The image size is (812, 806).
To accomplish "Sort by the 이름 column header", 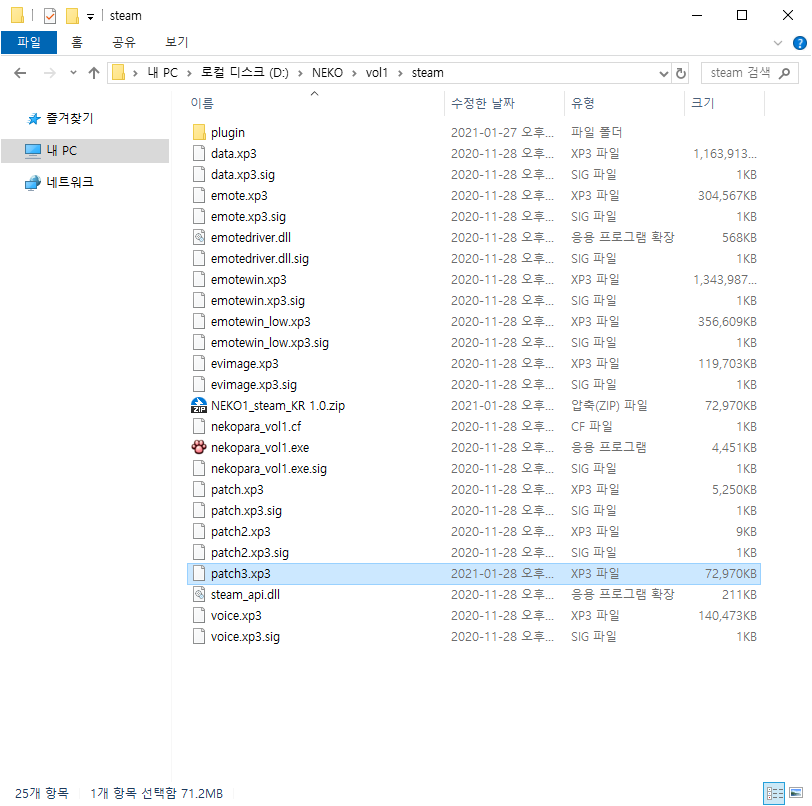I will tap(202, 104).
